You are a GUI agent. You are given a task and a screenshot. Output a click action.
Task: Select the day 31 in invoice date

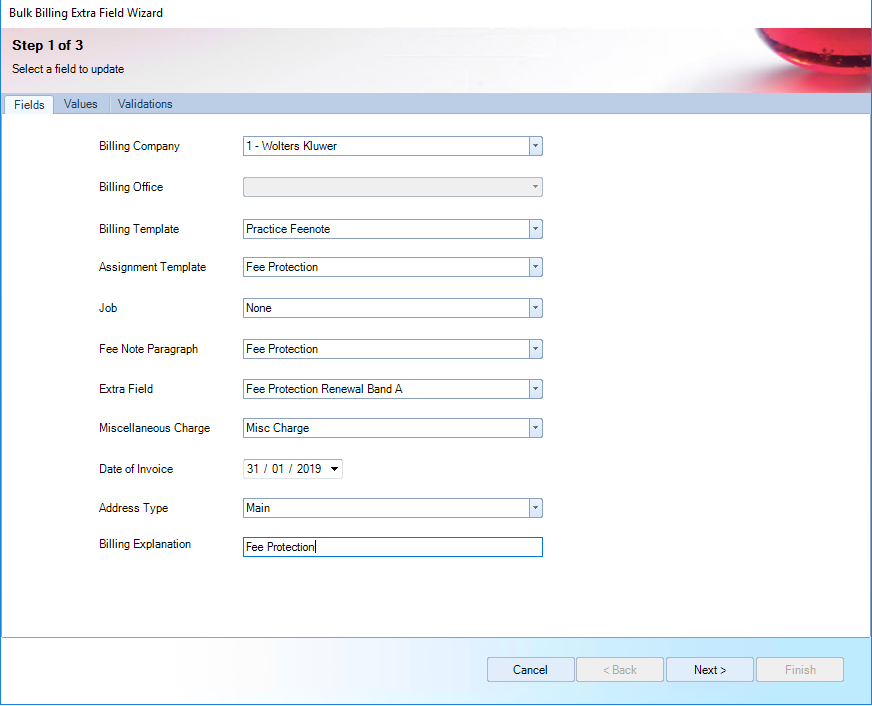(x=253, y=469)
